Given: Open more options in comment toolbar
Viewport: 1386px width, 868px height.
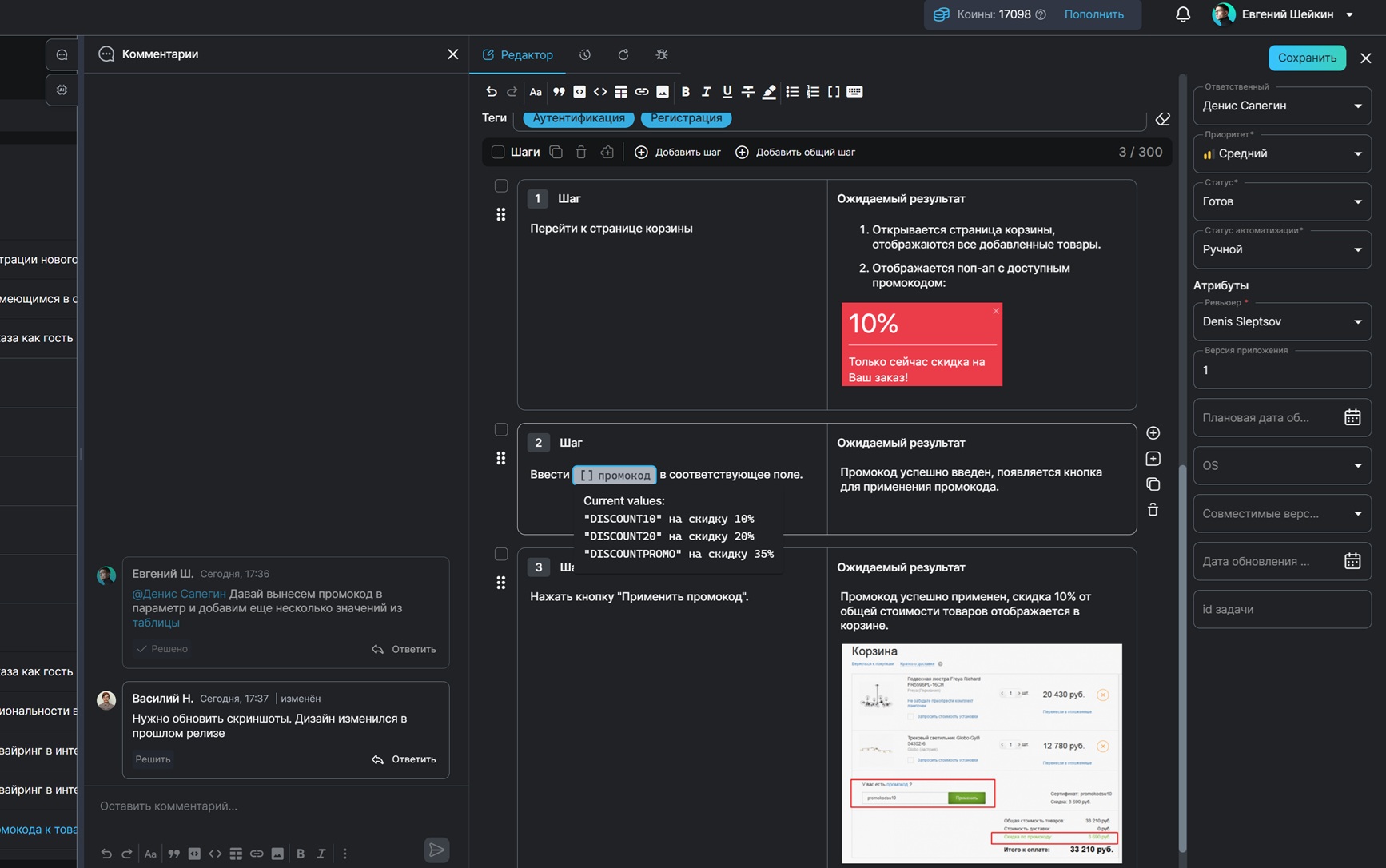Looking at the screenshot, I should point(345,854).
